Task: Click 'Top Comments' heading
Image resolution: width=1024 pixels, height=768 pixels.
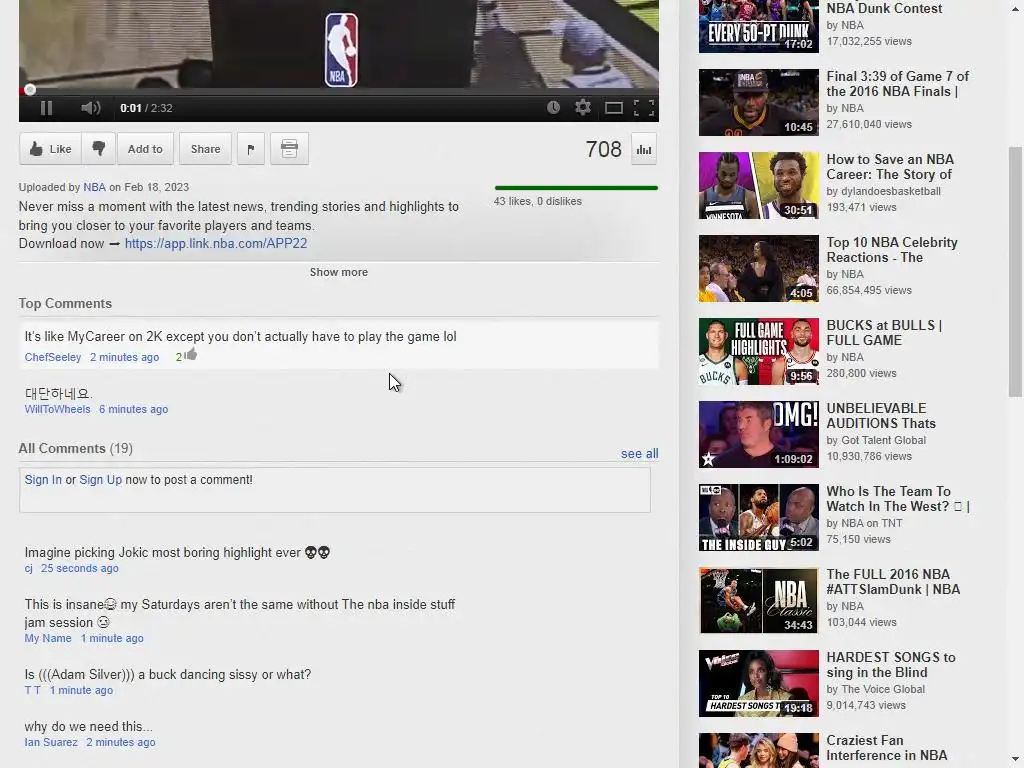Action: coord(65,304)
